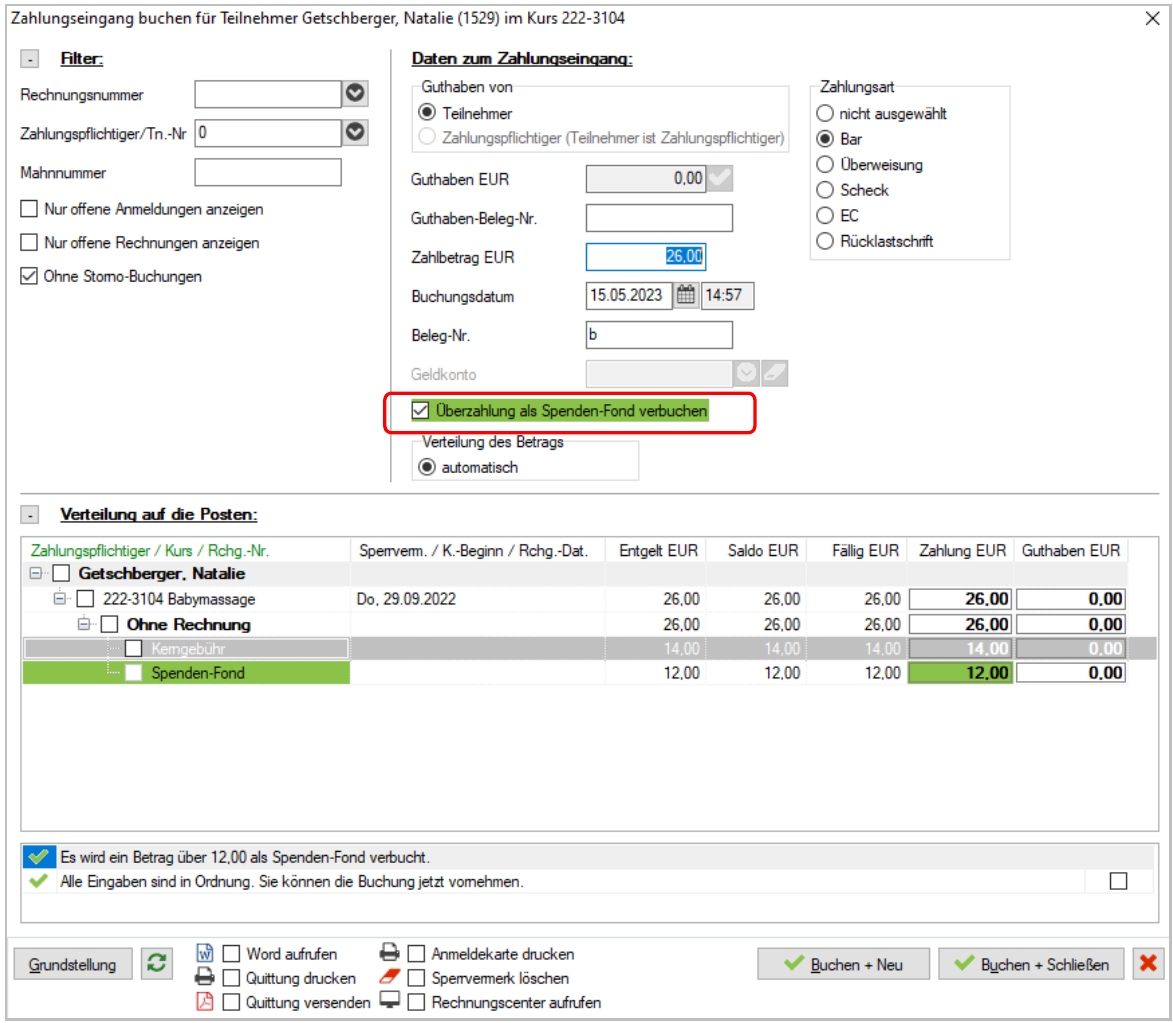The height and width of the screenshot is (1023, 1173).
Task: Open the Rechnungsnummer dropdown
Action: (x=355, y=93)
